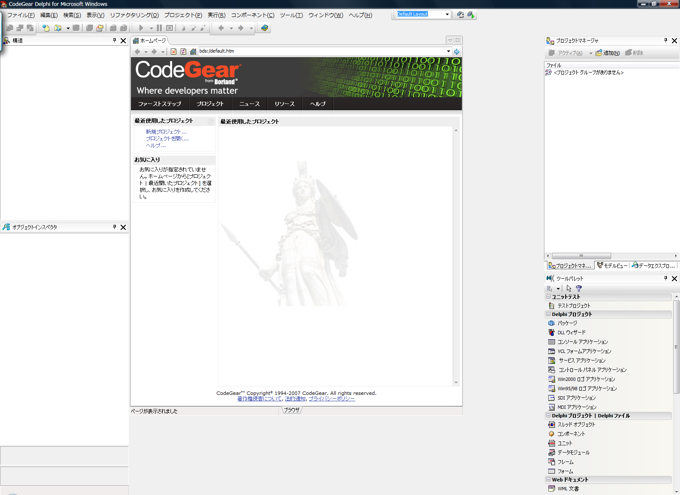The width and height of the screenshot is (680, 495).
Task: Click the プロジェクトを開く... link
Action: point(167,138)
